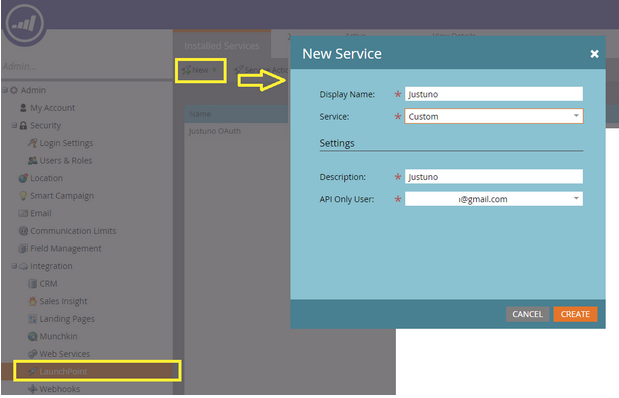This screenshot has height=398, width=619.
Task: Click the Integration cloud icon
Action: coord(23,266)
